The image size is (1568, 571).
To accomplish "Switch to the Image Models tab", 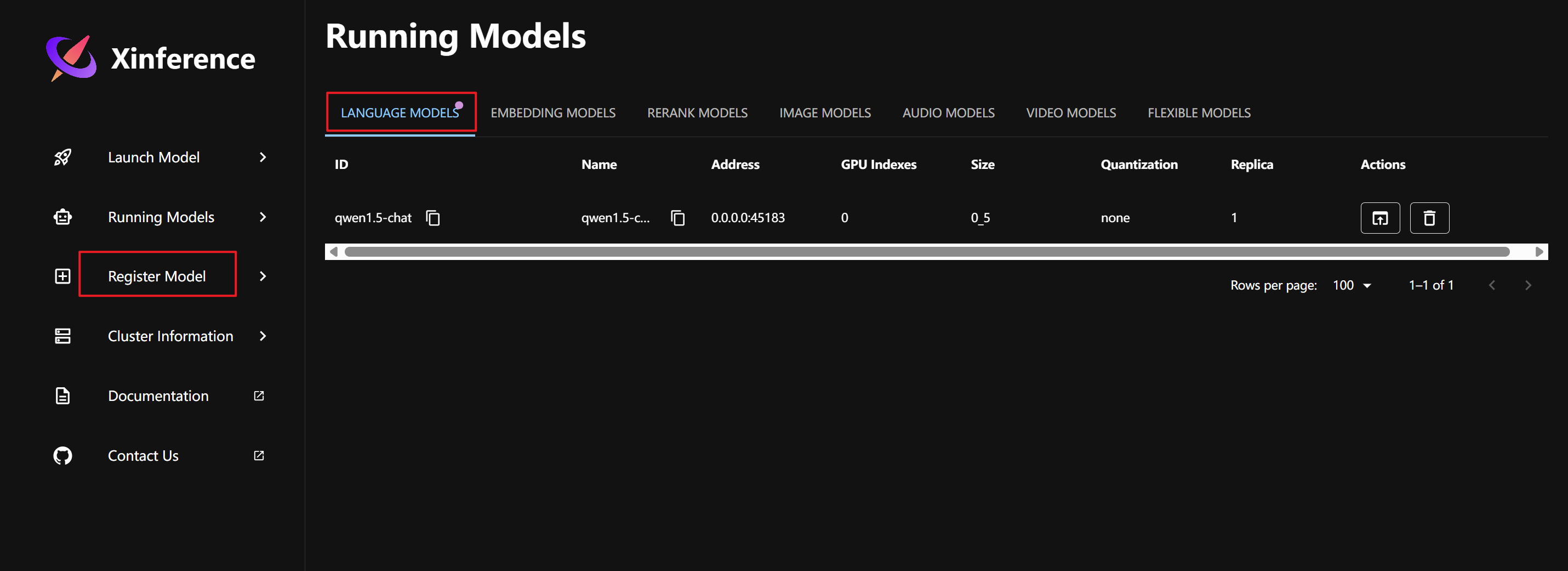I will [x=825, y=113].
